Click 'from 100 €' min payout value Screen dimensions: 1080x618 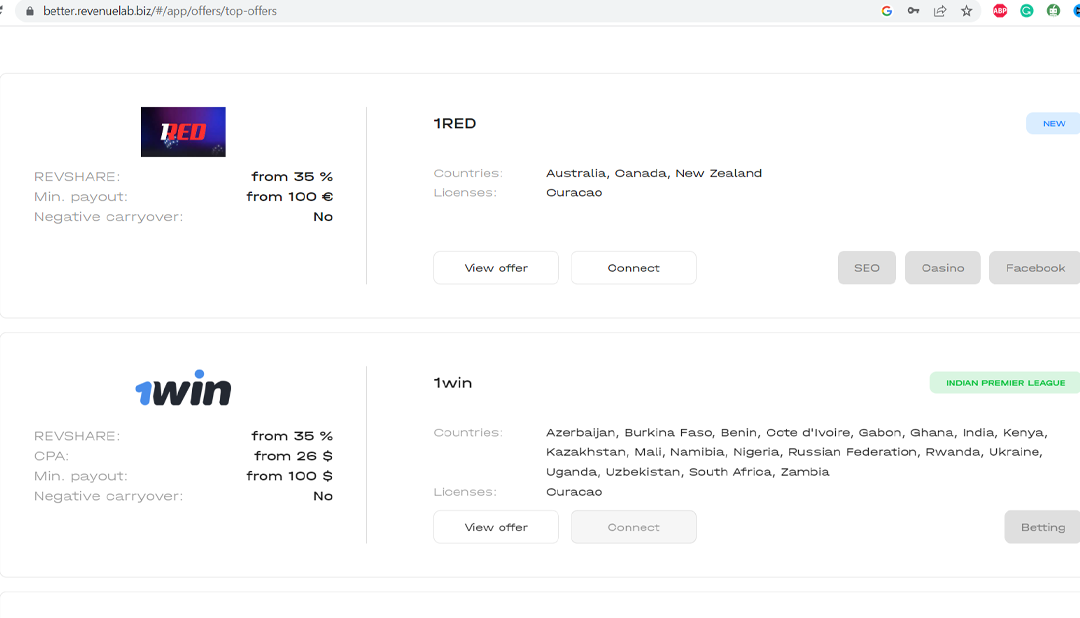tap(289, 196)
